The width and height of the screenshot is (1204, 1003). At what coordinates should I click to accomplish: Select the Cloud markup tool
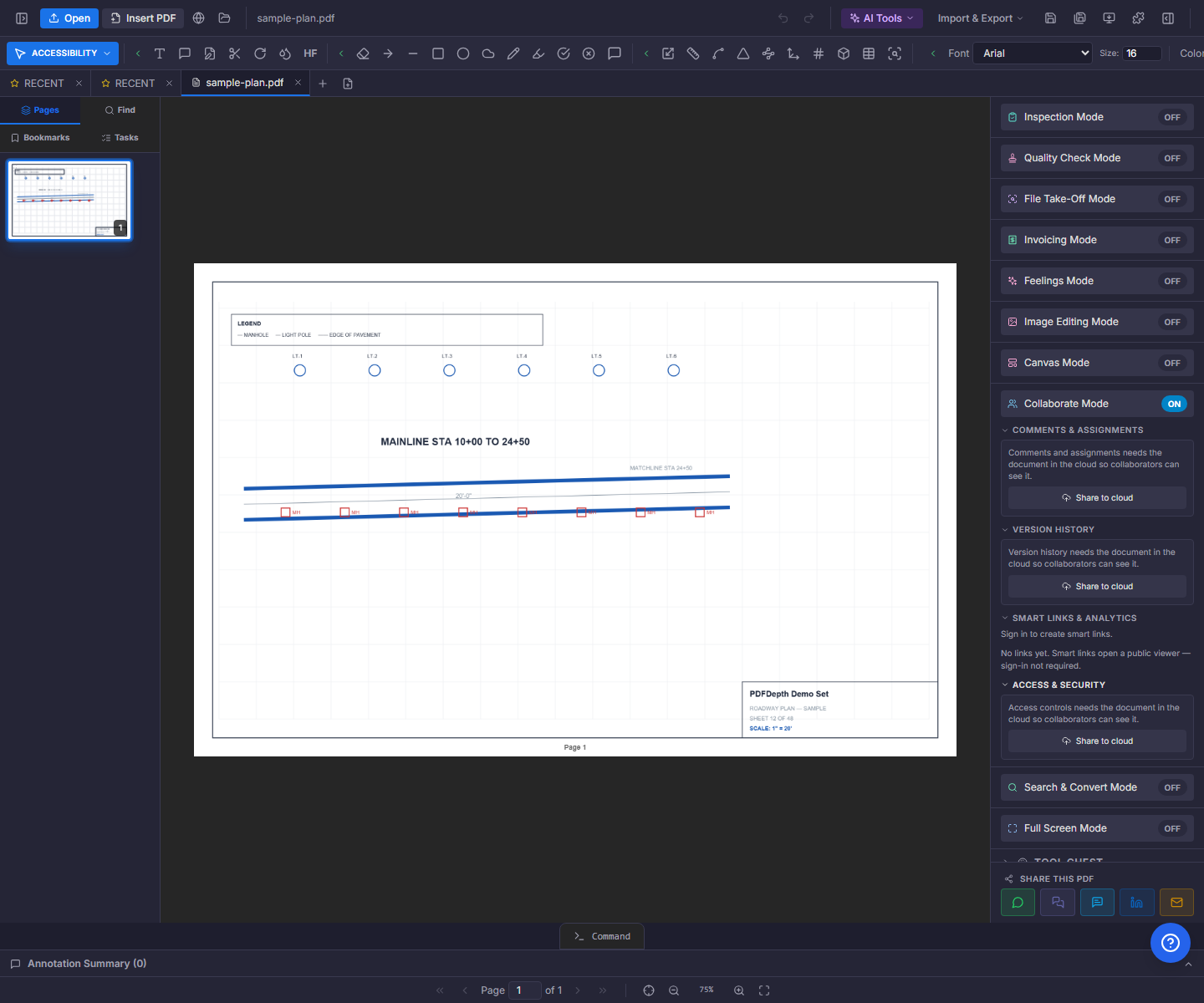coord(488,53)
